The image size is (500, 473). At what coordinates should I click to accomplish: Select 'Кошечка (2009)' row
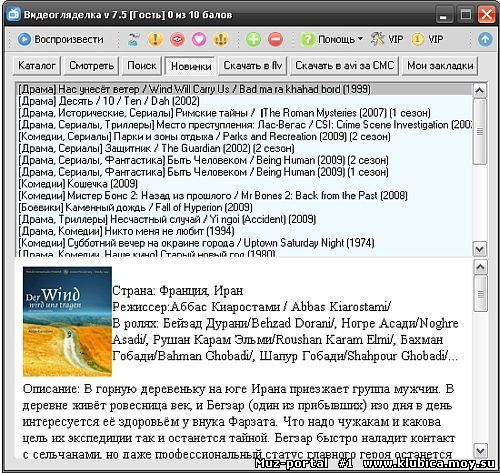[x=244, y=184]
